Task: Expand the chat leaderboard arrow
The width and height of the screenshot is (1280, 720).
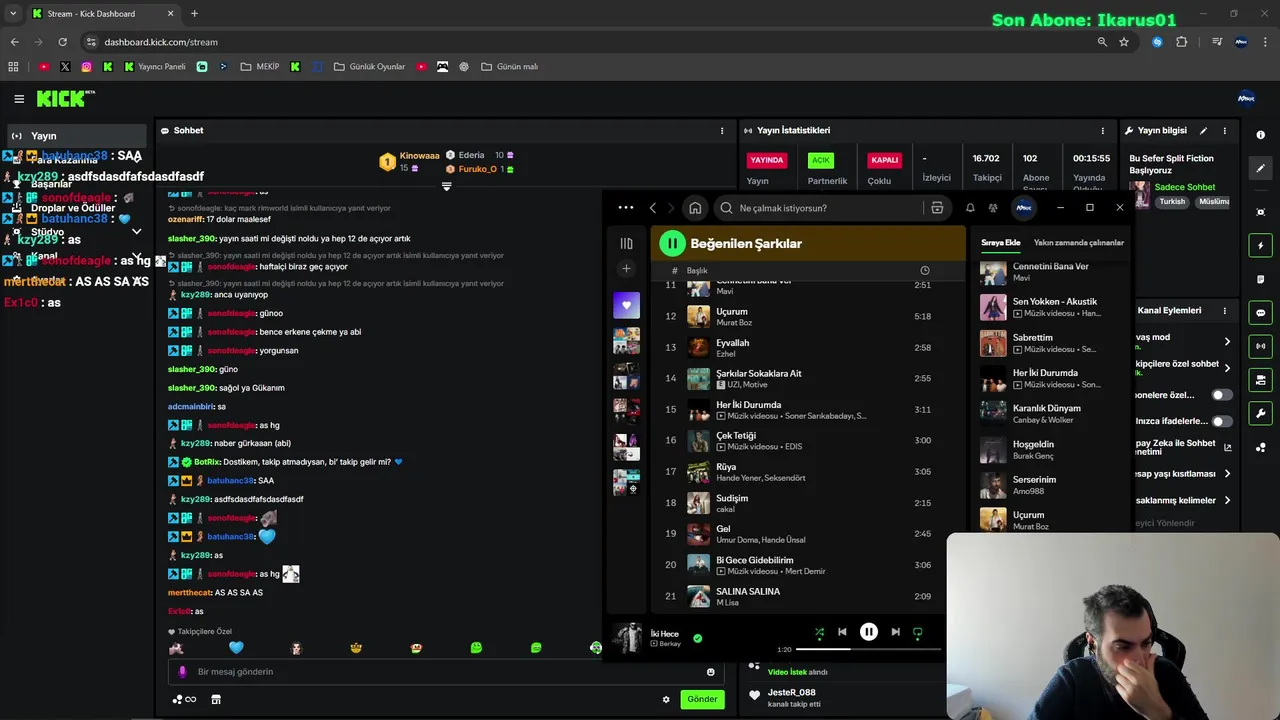Action: pyautogui.click(x=447, y=186)
